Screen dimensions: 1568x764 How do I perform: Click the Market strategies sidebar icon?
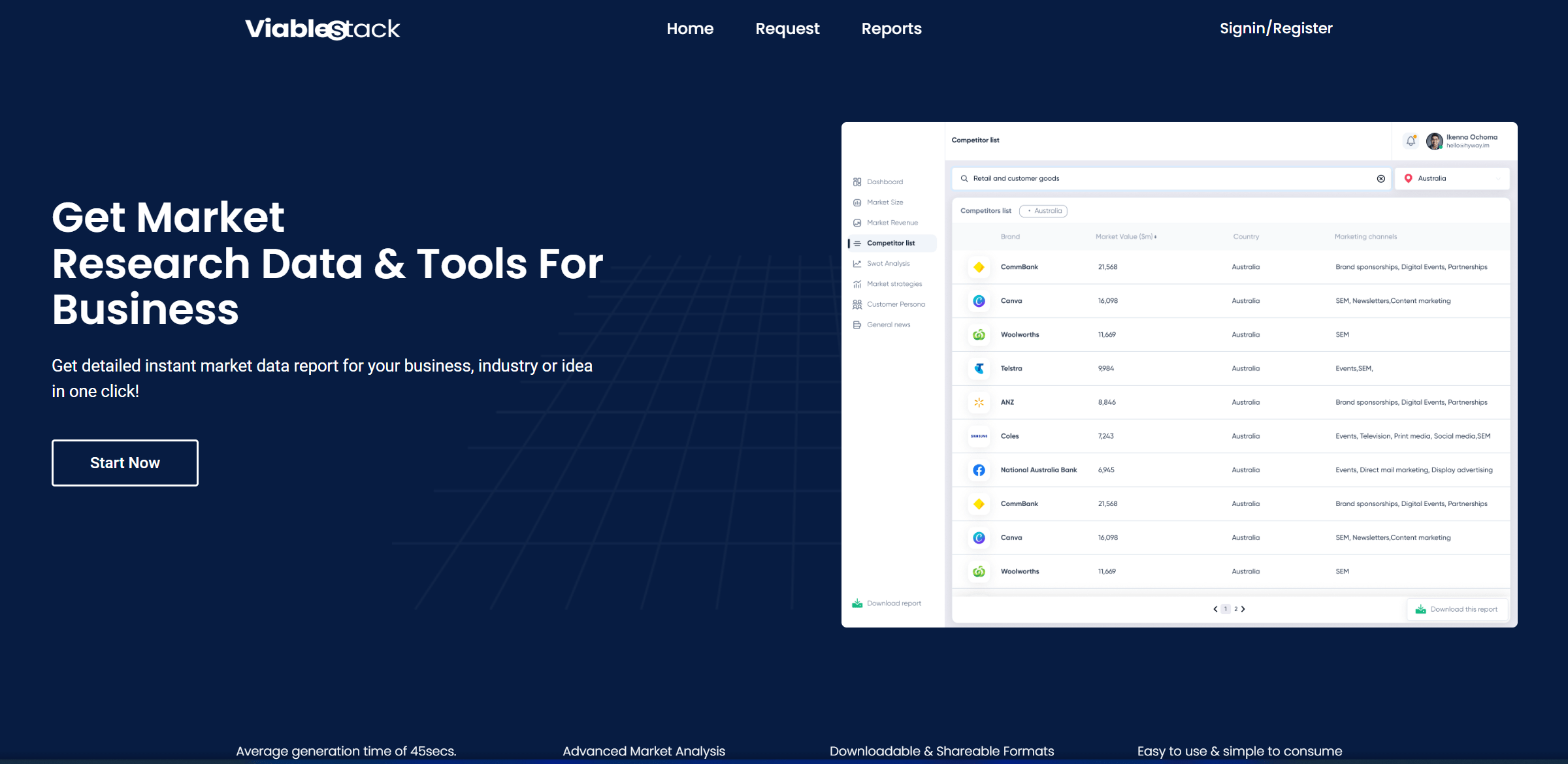857,284
